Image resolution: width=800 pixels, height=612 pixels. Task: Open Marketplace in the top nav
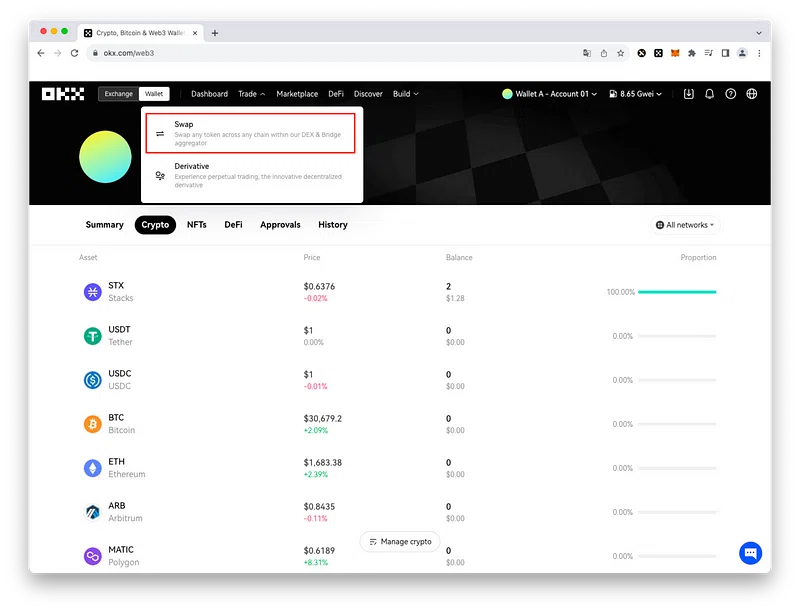(x=297, y=94)
